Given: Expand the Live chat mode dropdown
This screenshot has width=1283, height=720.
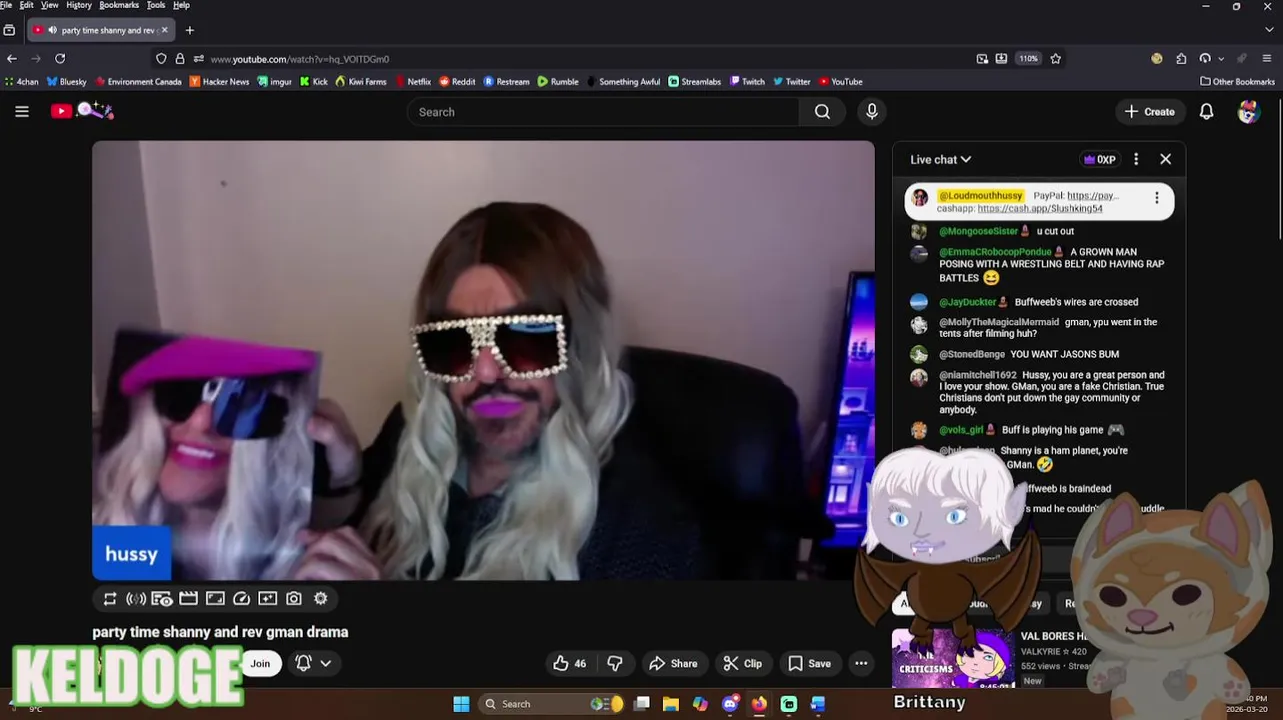Looking at the screenshot, I should 940,159.
